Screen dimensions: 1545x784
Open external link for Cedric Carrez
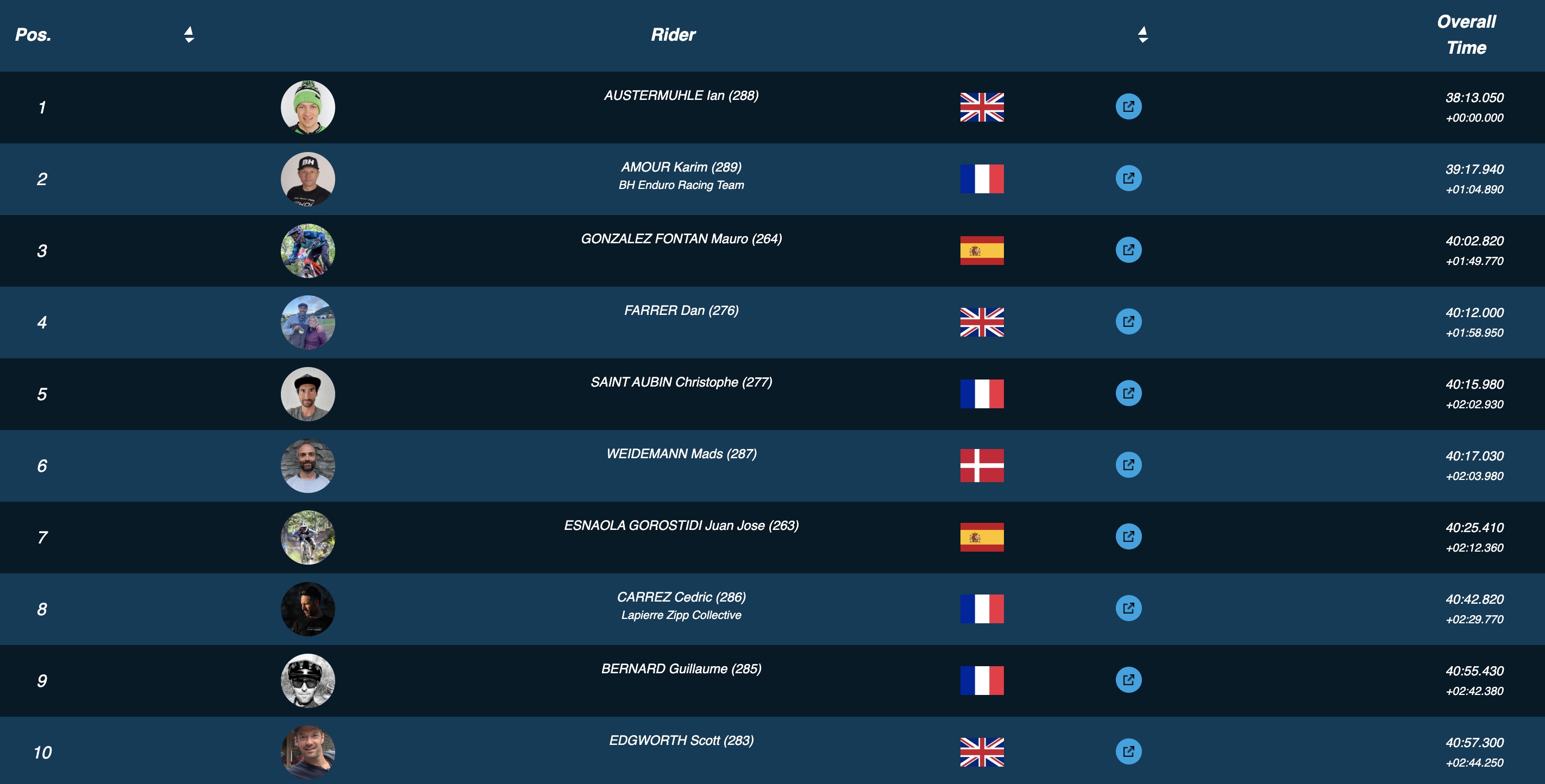point(1128,608)
